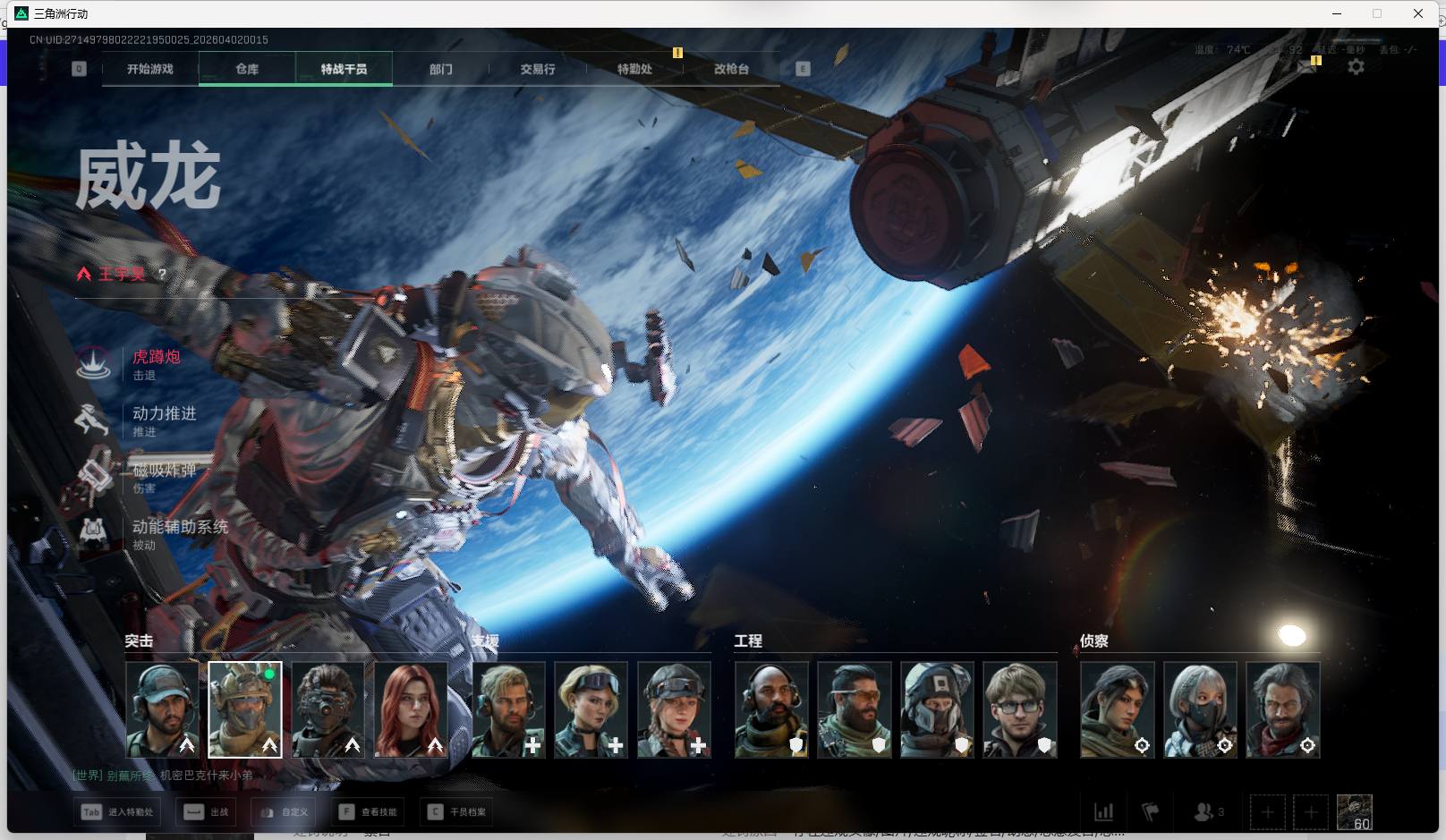
Task: Open the mail inbox envelope icon
Action: point(1307,67)
